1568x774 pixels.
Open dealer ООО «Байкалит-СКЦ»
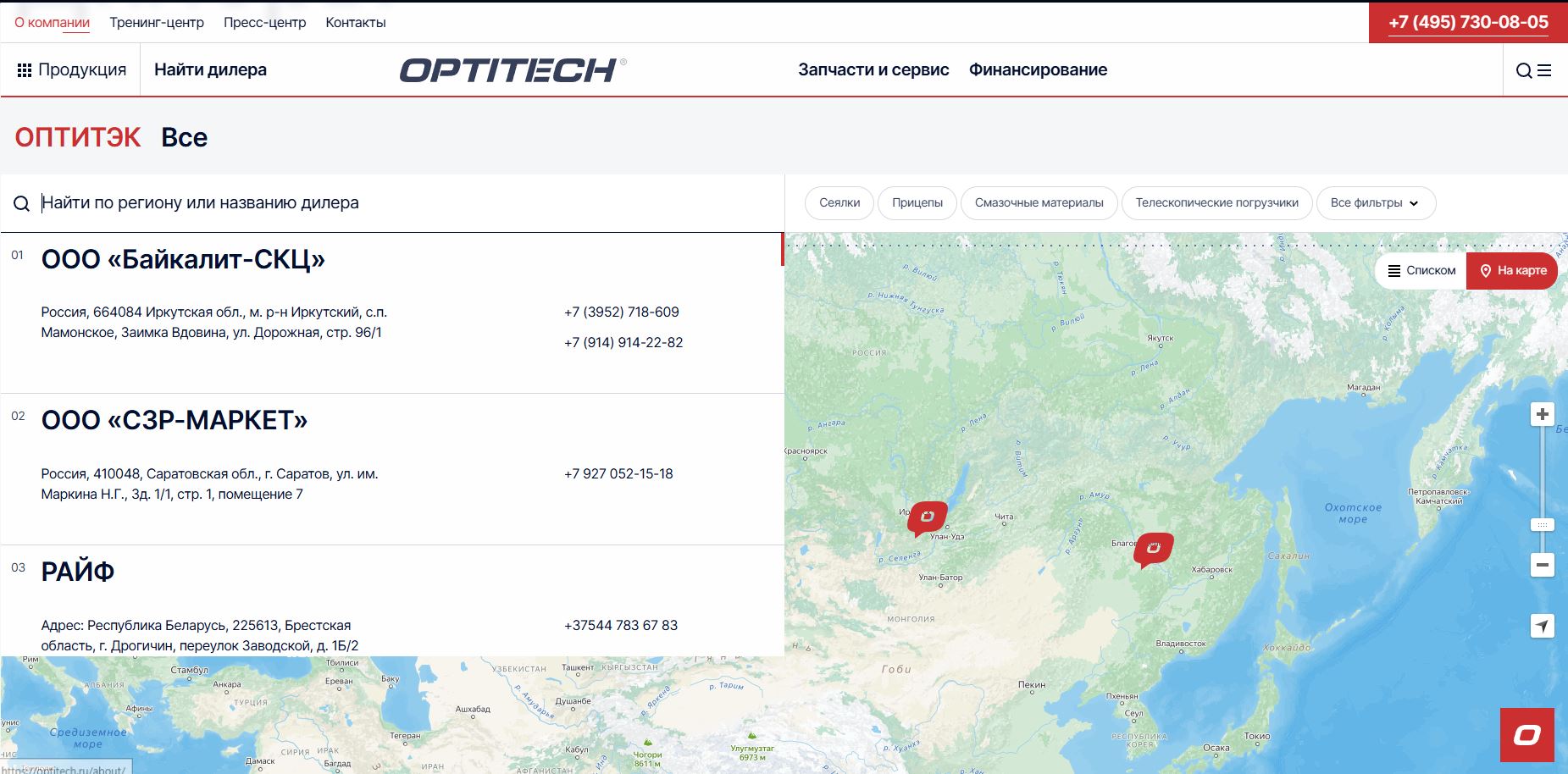coord(183,259)
